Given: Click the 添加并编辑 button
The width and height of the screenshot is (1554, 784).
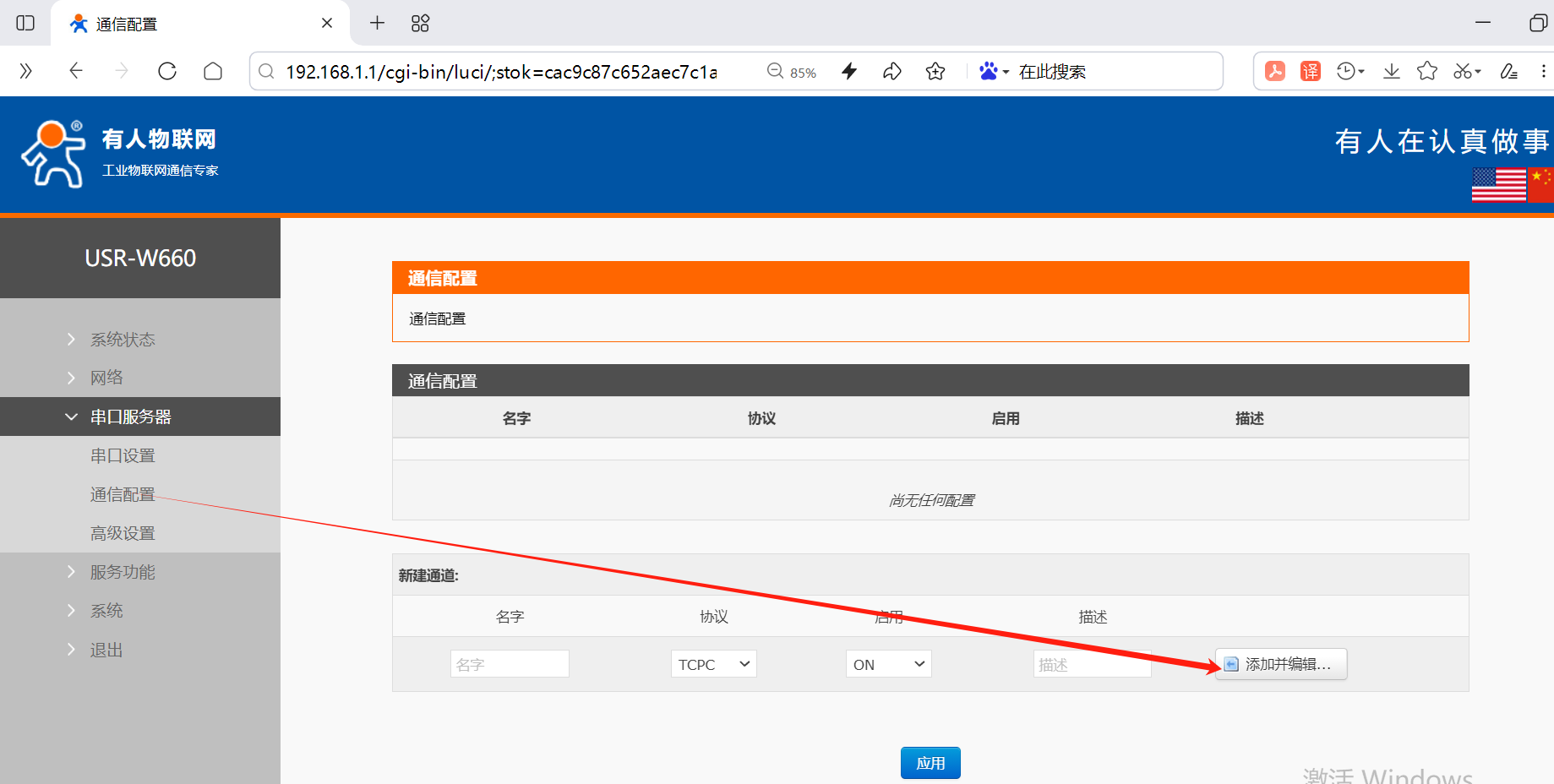Looking at the screenshot, I should 1281,664.
